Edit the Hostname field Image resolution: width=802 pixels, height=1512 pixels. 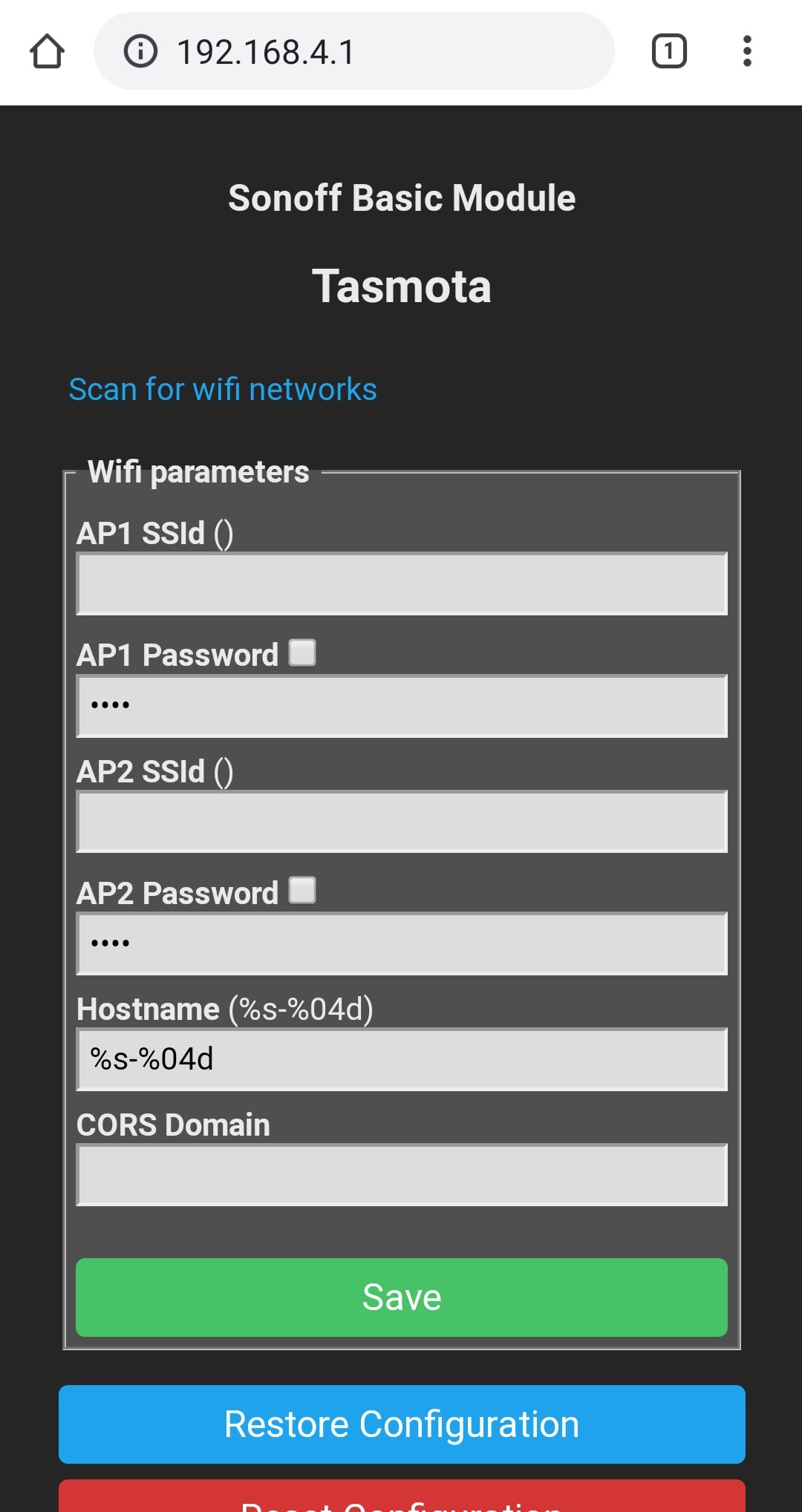coord(401,1059)
